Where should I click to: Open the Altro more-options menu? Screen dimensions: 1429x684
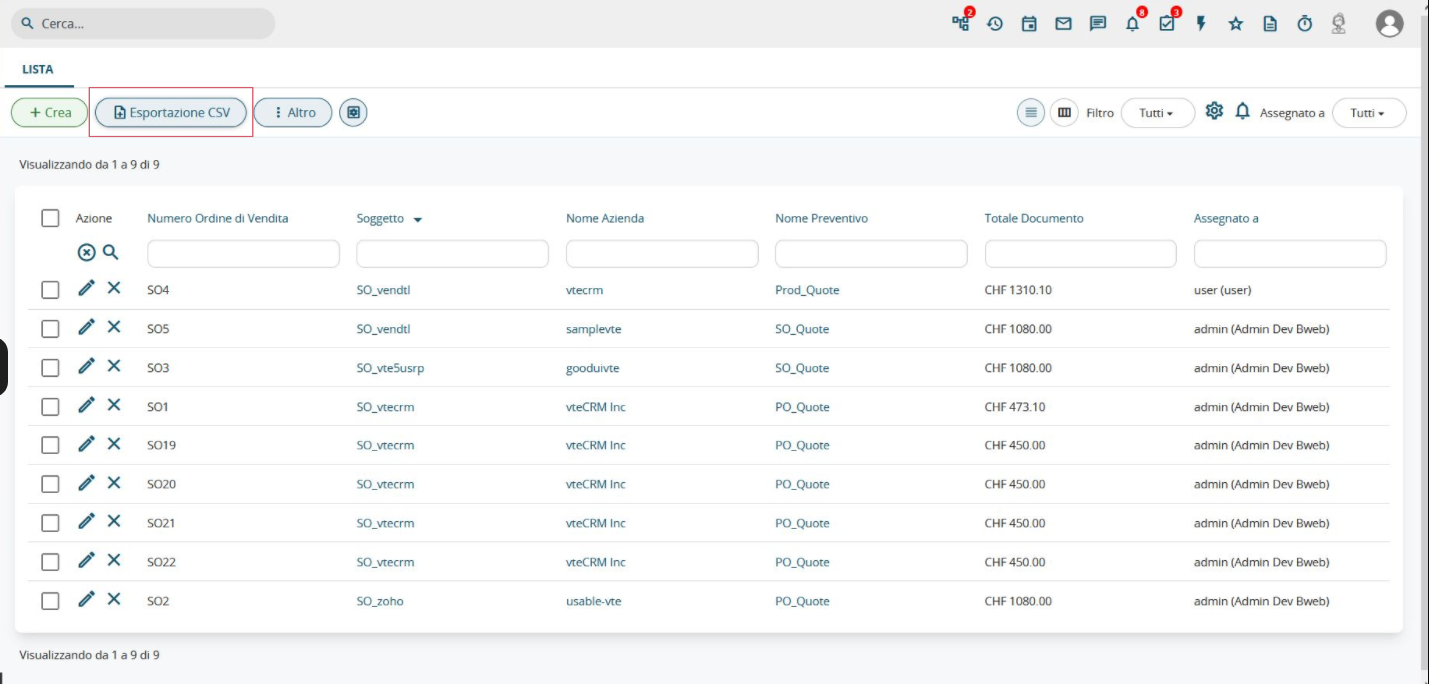(x=293, y=113)
